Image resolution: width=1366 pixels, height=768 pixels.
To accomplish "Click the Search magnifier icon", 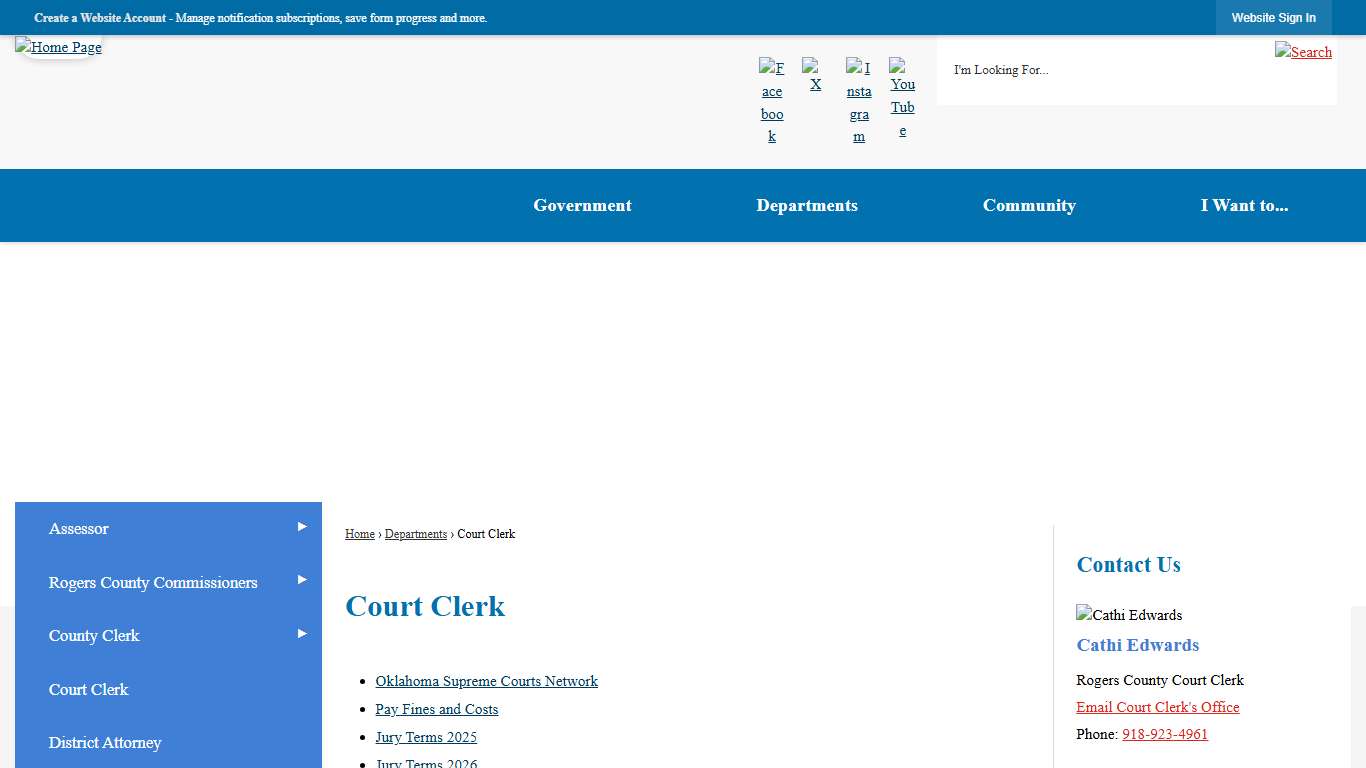I will 1303,52.
